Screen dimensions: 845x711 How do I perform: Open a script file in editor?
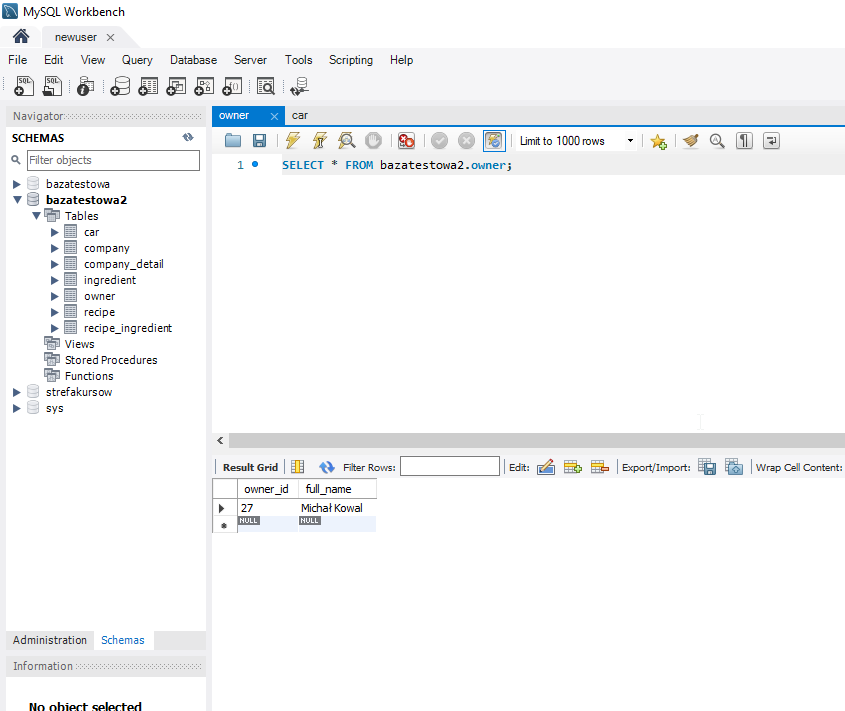pyautogui.click(x=233, y=141)
